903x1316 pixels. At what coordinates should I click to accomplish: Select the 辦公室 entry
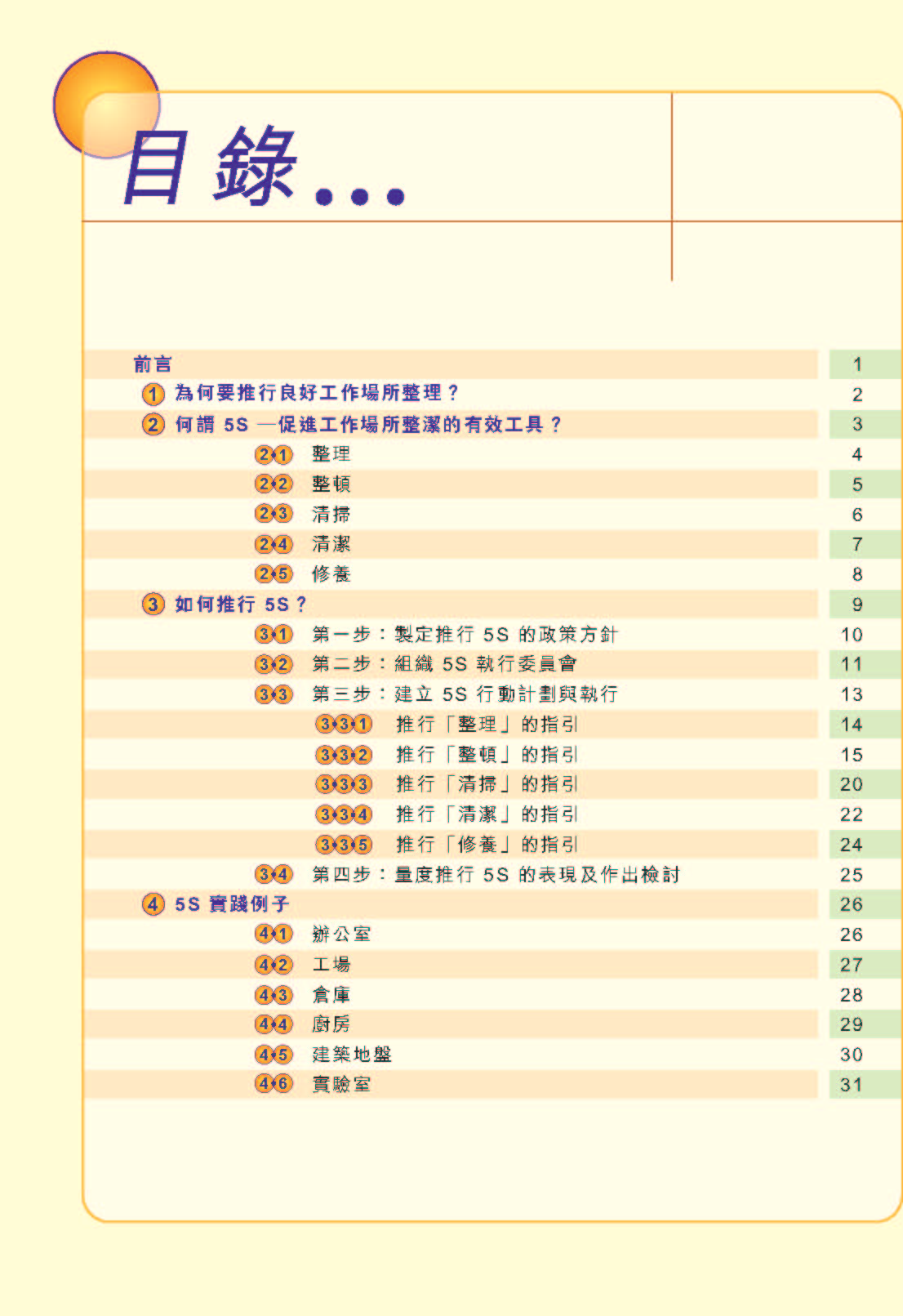[x=341, y=935]
